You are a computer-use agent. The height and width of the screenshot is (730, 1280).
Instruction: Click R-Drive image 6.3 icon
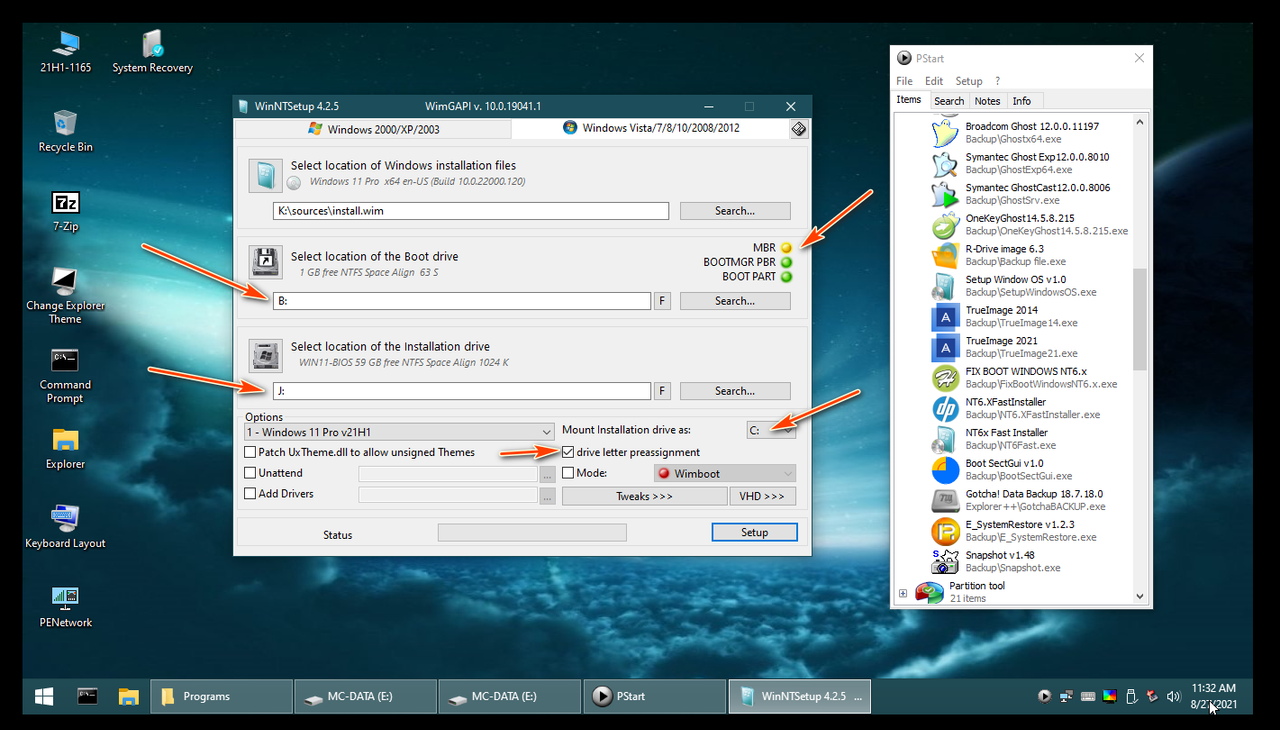click(x=945, y=255)
